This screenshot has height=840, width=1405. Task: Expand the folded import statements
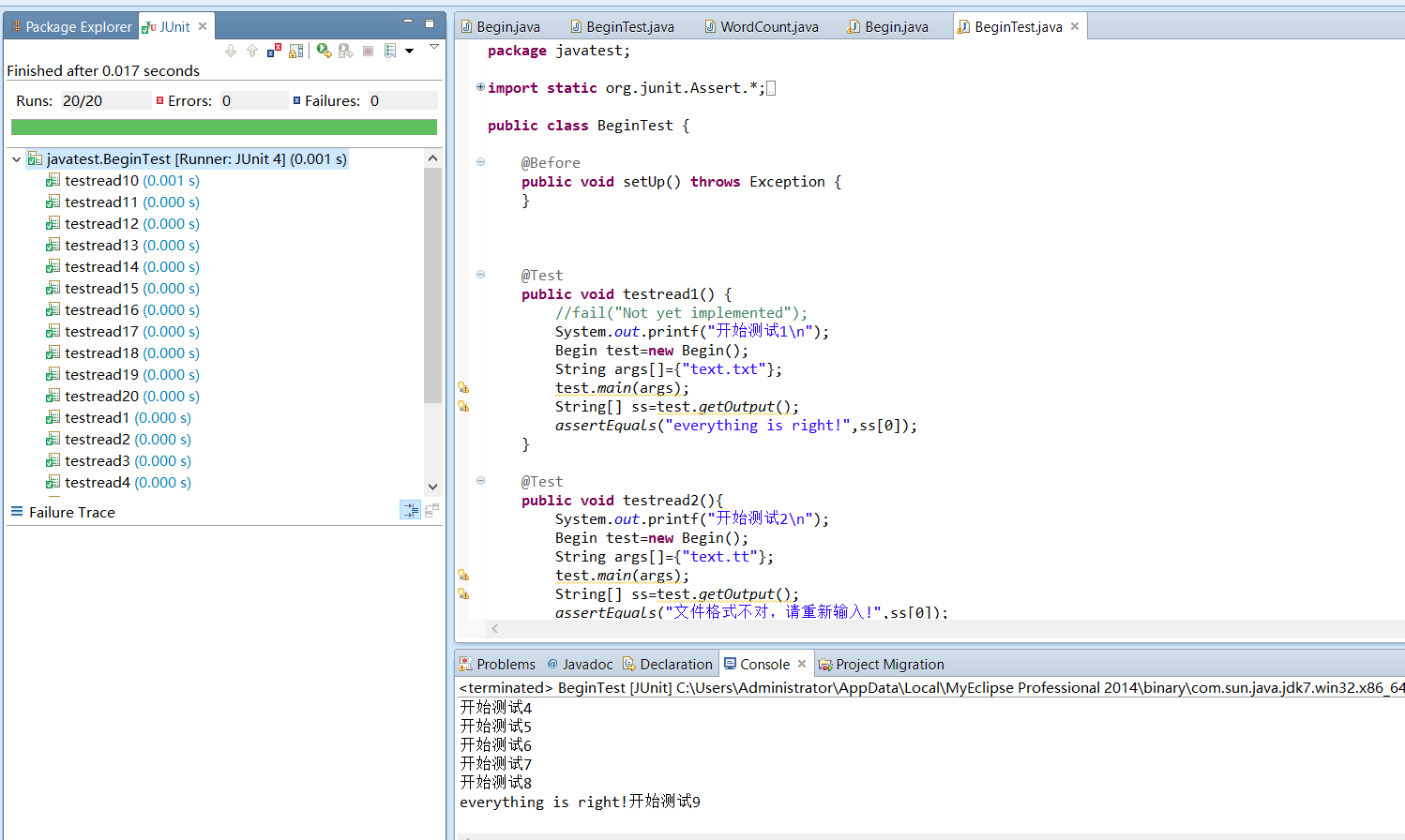click(x=480, y=87)
